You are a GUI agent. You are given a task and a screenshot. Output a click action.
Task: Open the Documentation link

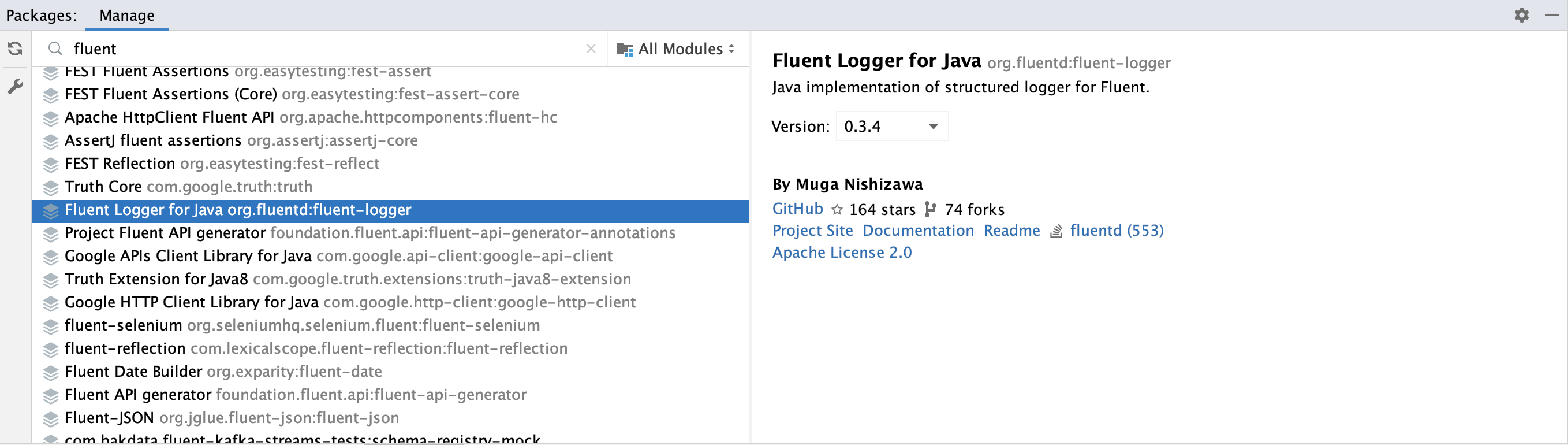pyautogui.click(x=918, y=231)
